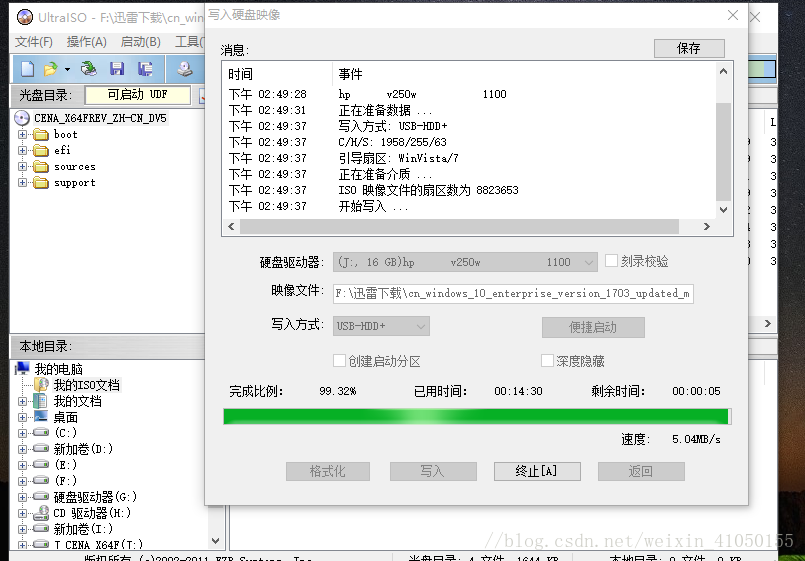Select 新加卷(I:) drive icon
The height and width of the screenshot is (561, 805).
click(41, 529)
